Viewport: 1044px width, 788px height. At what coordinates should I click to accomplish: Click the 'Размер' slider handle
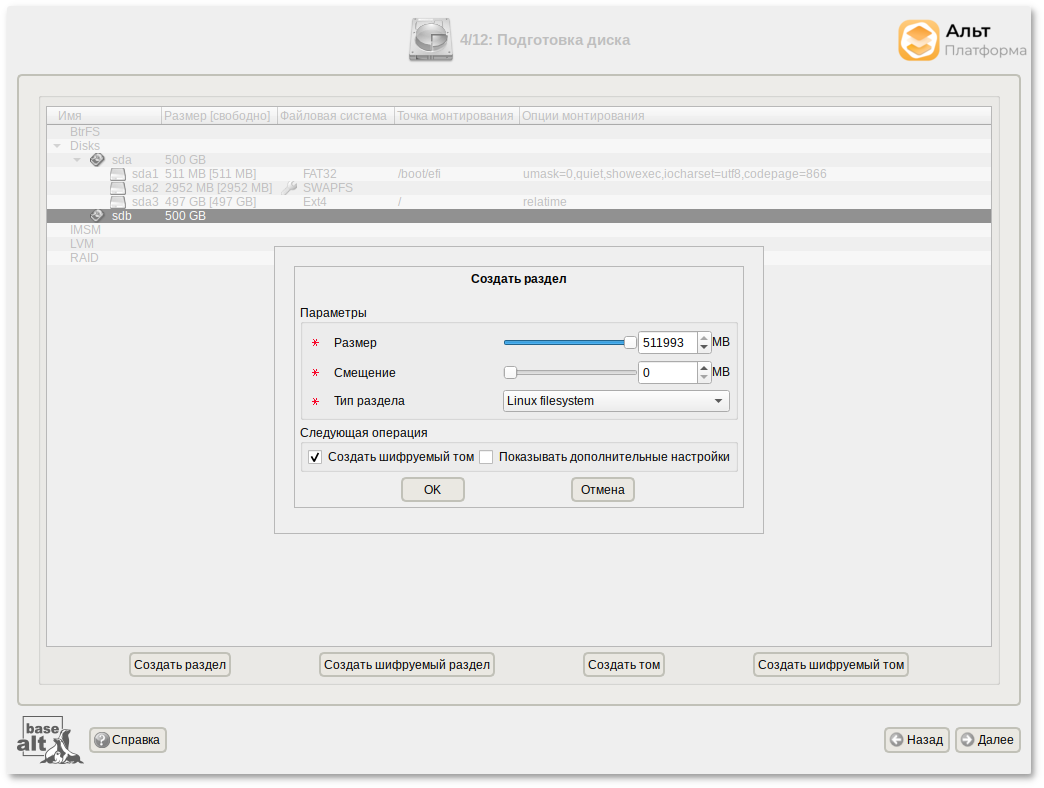(x=630, y=343)
